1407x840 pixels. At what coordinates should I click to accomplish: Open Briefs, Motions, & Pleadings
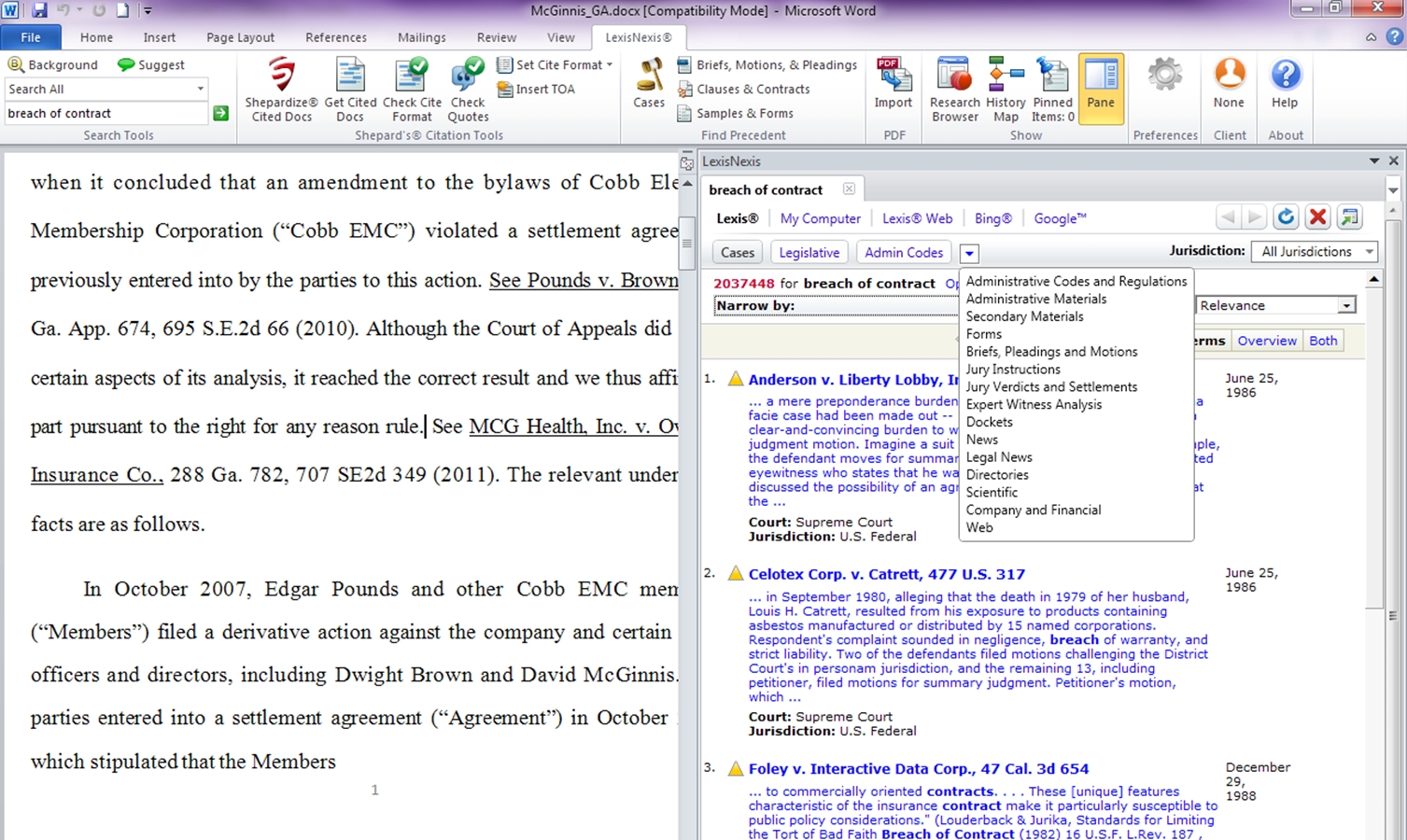[x=767, y=64]
